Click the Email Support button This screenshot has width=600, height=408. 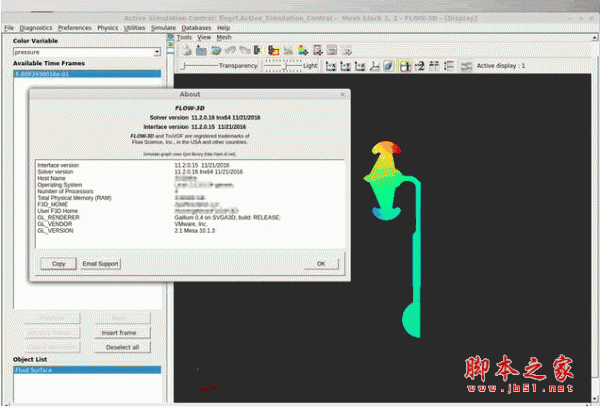point(100,264)
